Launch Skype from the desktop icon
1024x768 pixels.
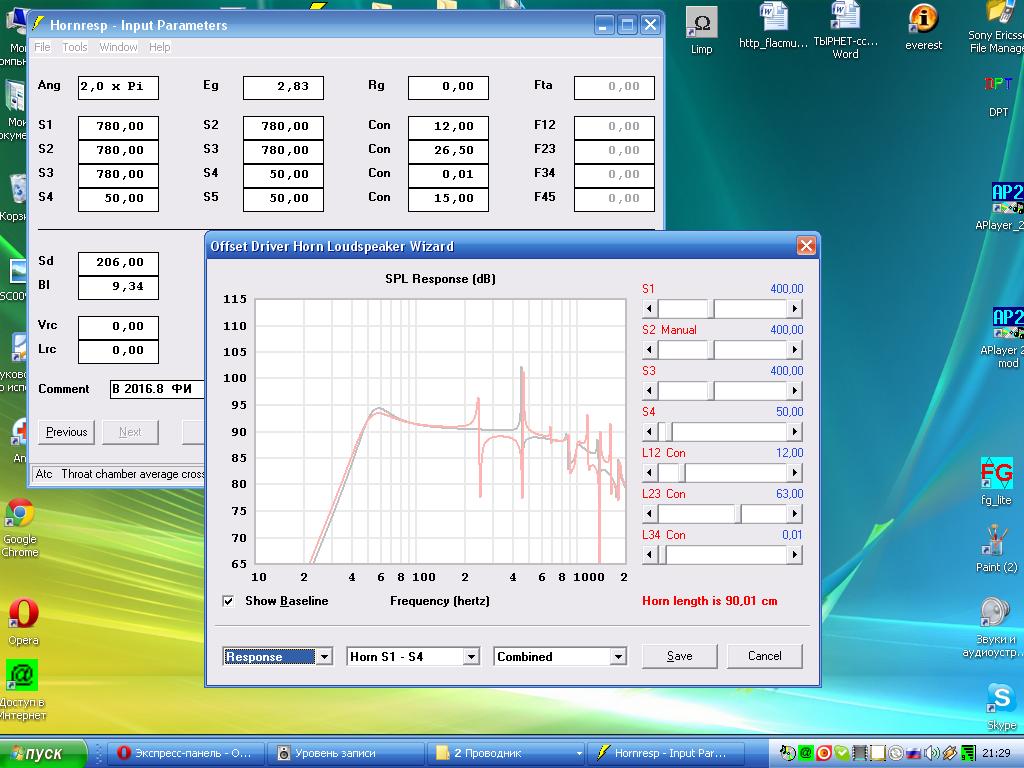[x=1001, y=698]
